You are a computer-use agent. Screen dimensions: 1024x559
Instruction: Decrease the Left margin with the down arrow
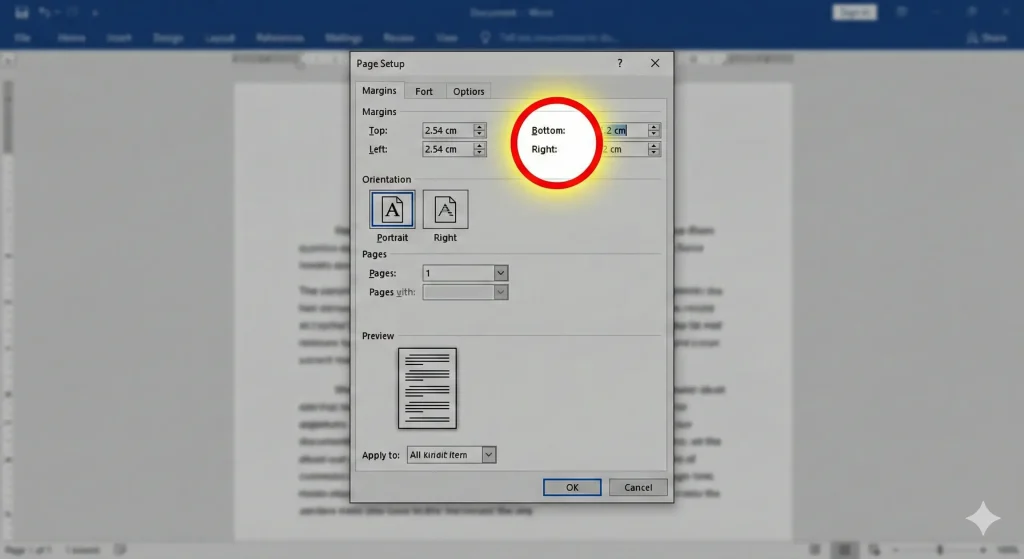[479, 153]
